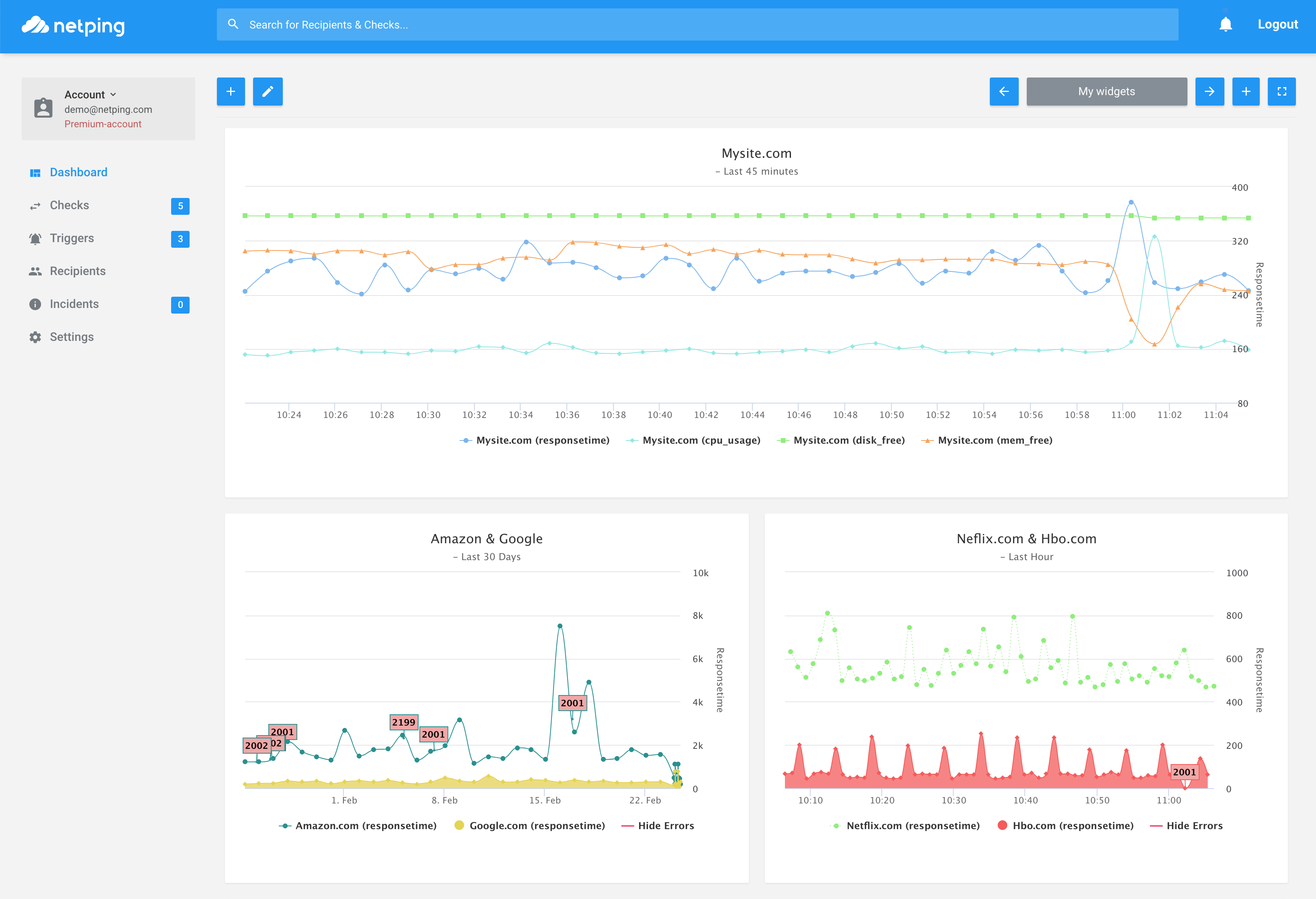This screenshot has height=899, width=1316.
Task: Enter fullscreen mode
Action: tap(1282, 92)
